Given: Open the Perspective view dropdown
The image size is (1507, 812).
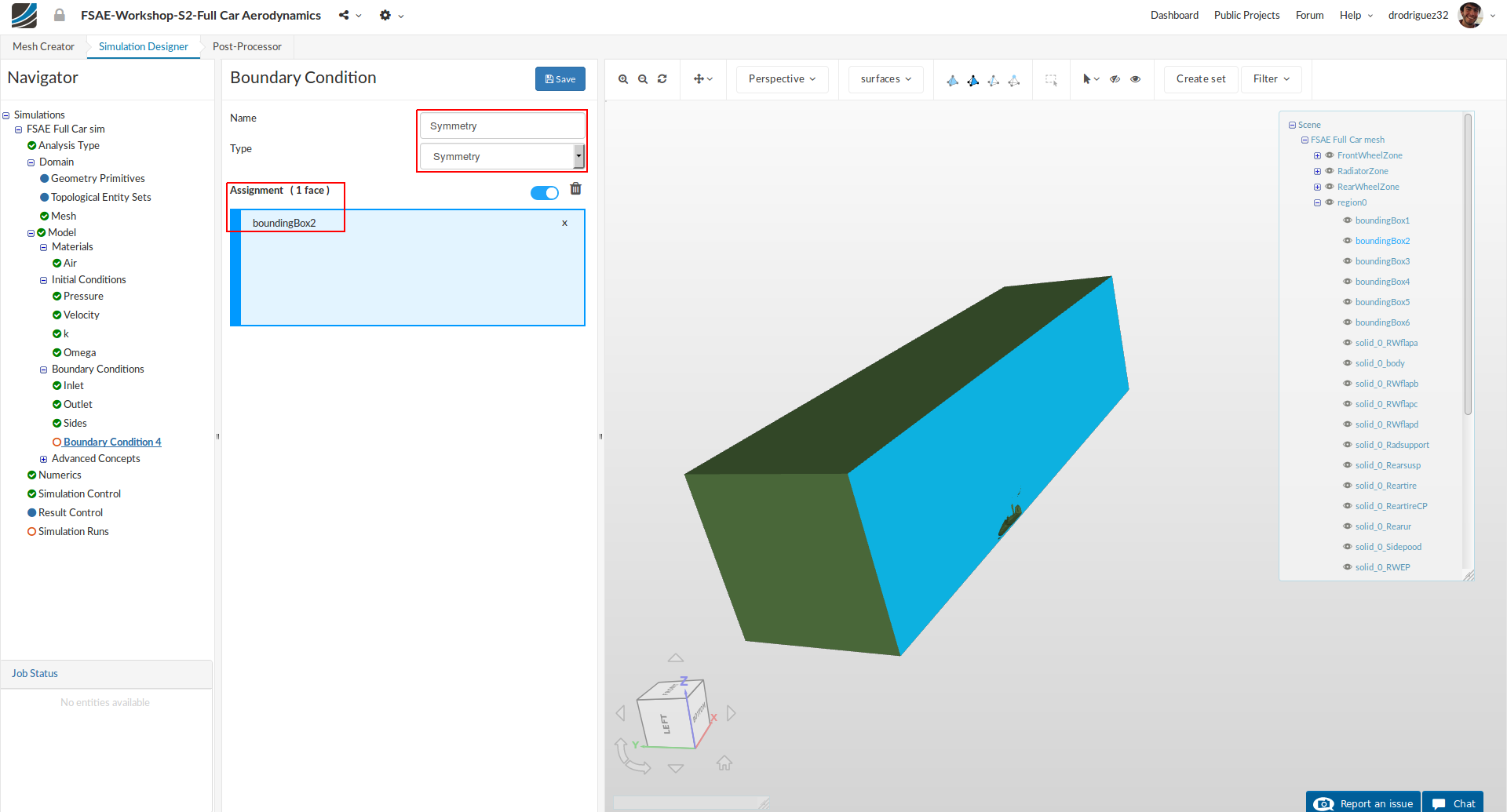Looking at the screenshot, I should coord(782,79).
